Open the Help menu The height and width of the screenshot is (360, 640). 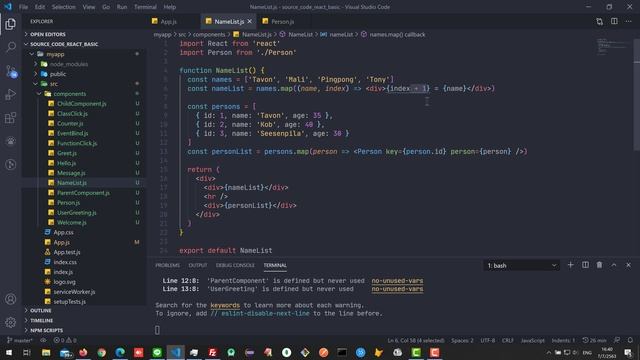[169, 7]
